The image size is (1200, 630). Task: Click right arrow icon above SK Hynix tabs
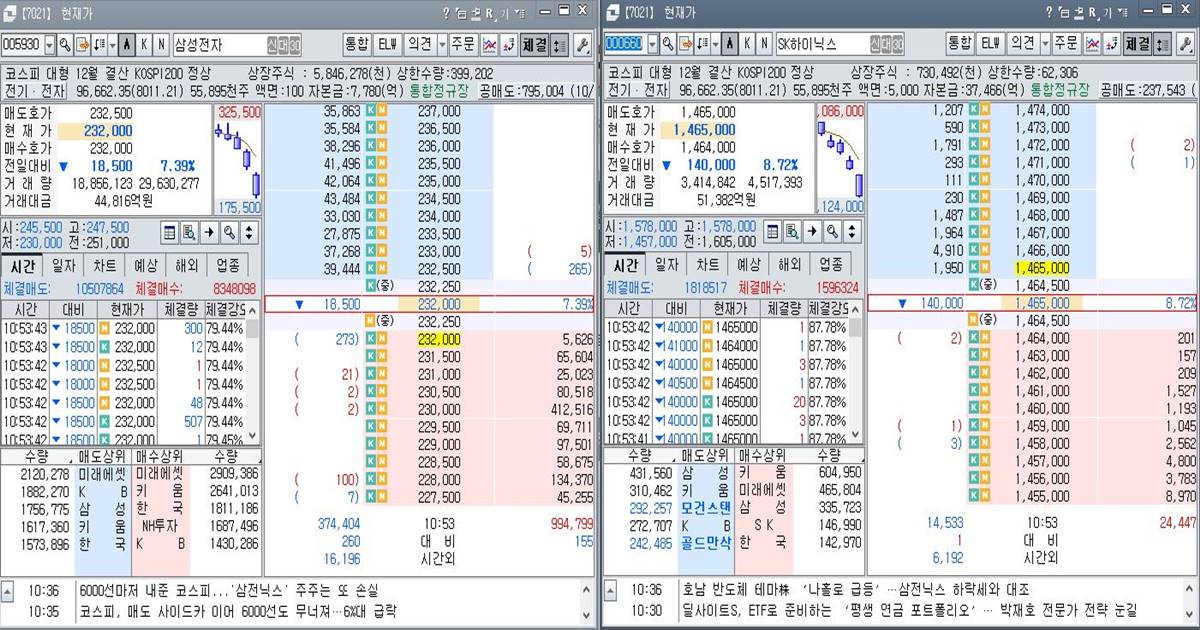812,232
